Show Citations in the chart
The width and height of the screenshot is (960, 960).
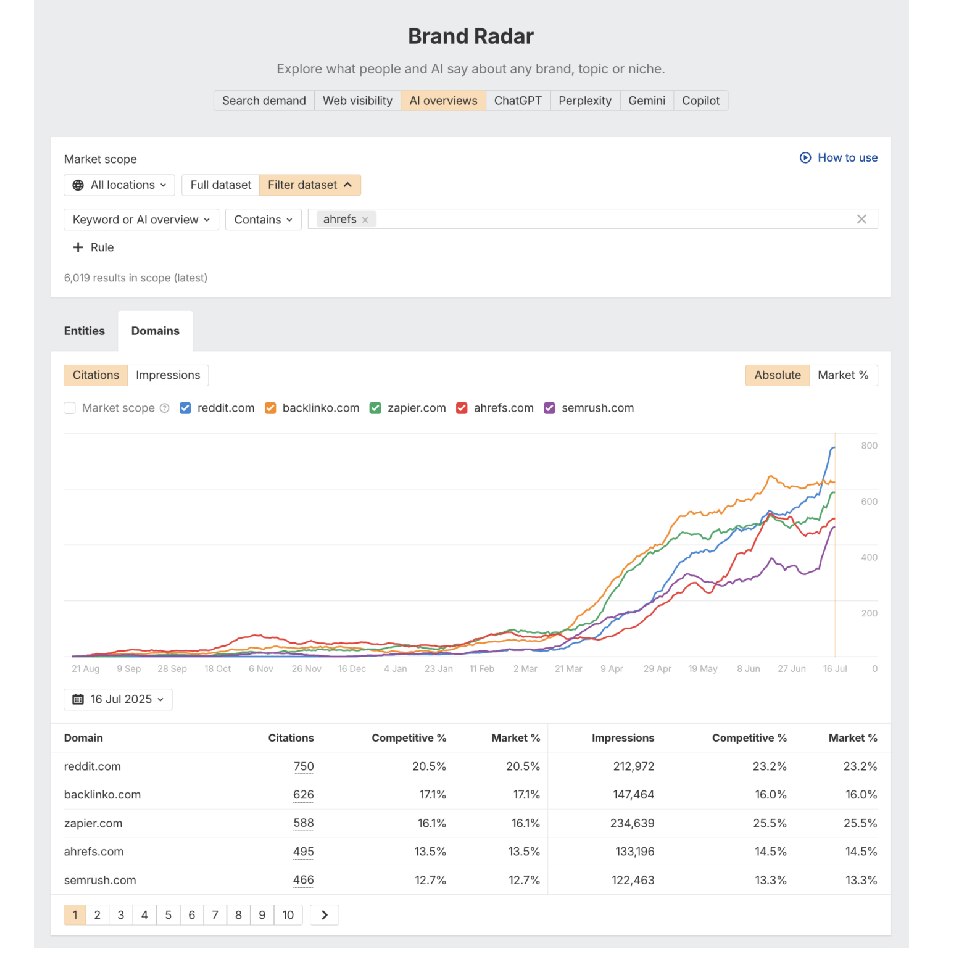click(x=96, y=375)
